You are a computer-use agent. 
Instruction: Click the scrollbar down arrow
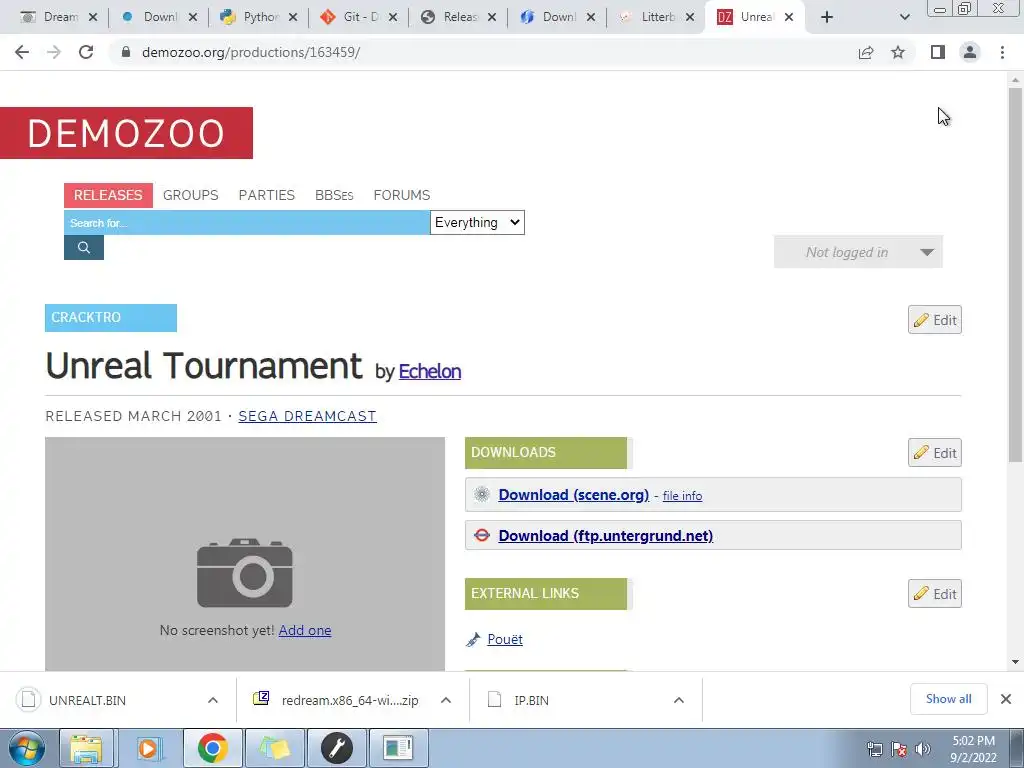[1015, 662]
